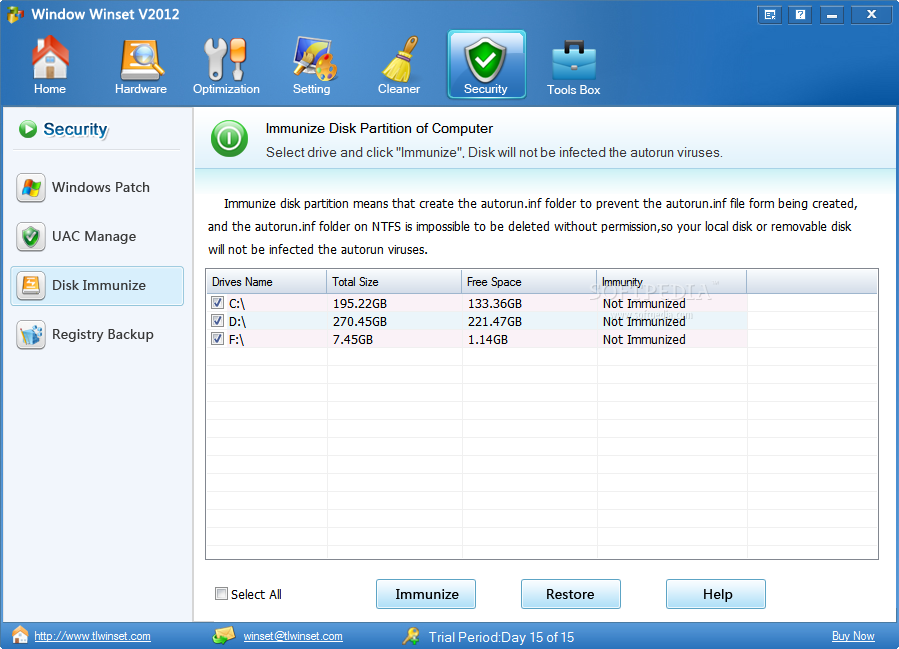The image size is (899, 649).
Task: Open UAC Manage in sidebar
Action: pyautogui.click(x=97, y=237)
